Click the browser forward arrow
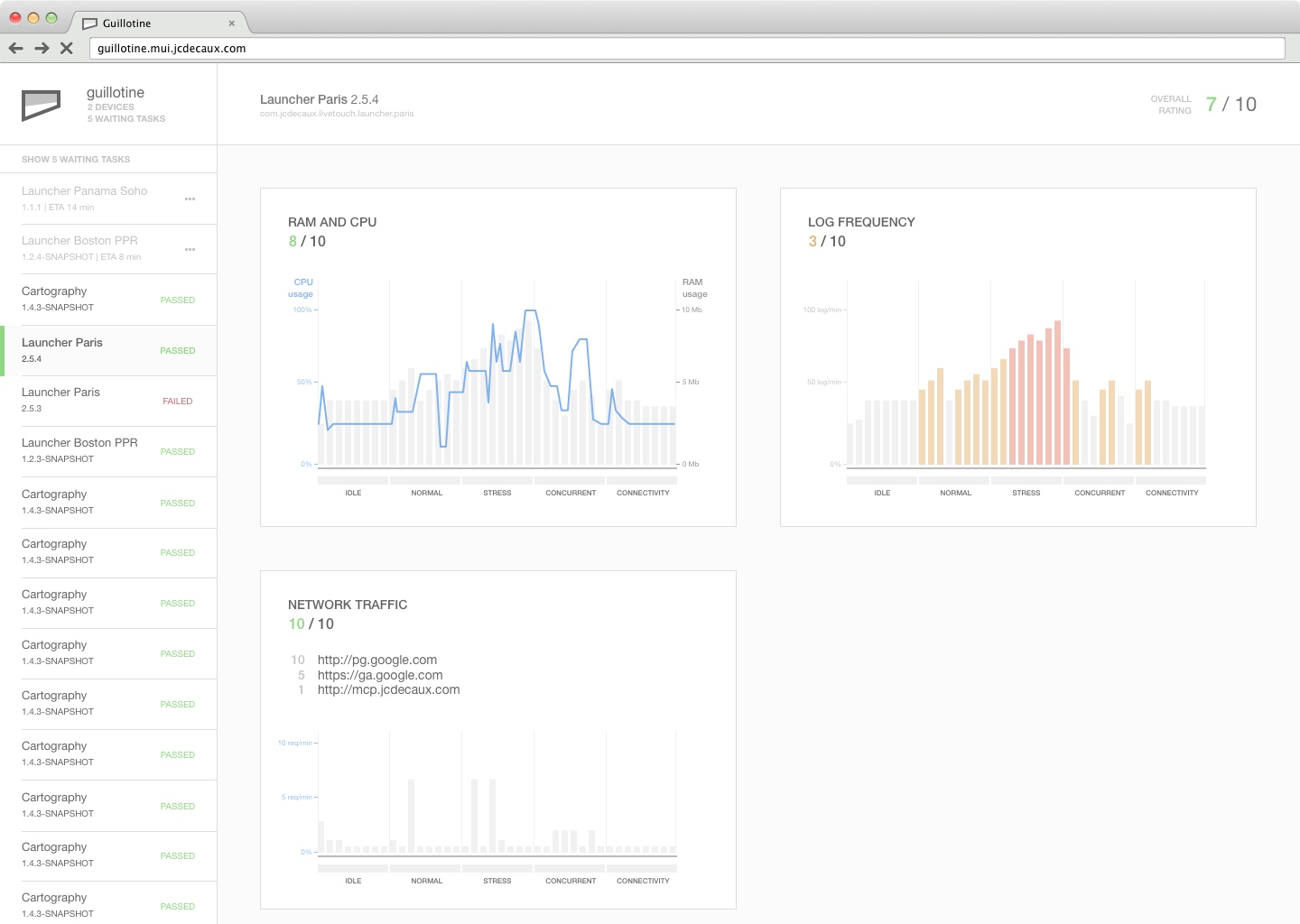 pyautogui.click(x=42, y=49)
